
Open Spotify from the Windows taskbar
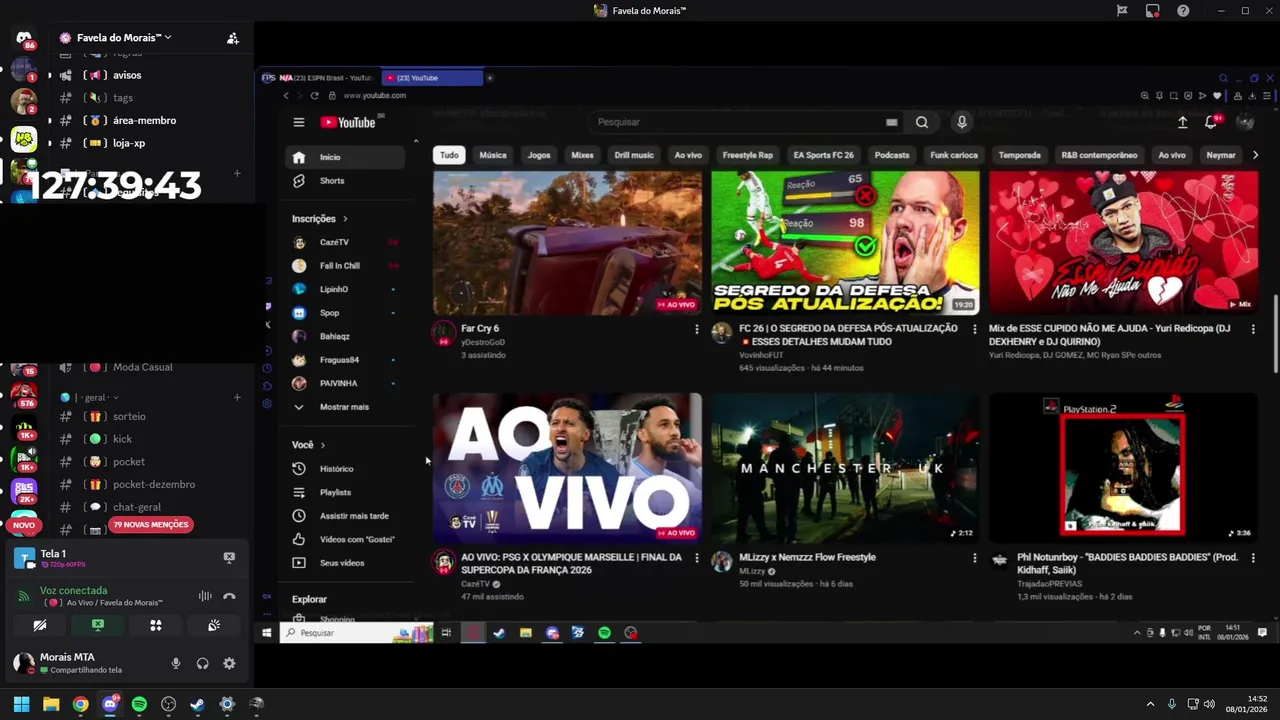pyautogui.click(x=139, y=704)
